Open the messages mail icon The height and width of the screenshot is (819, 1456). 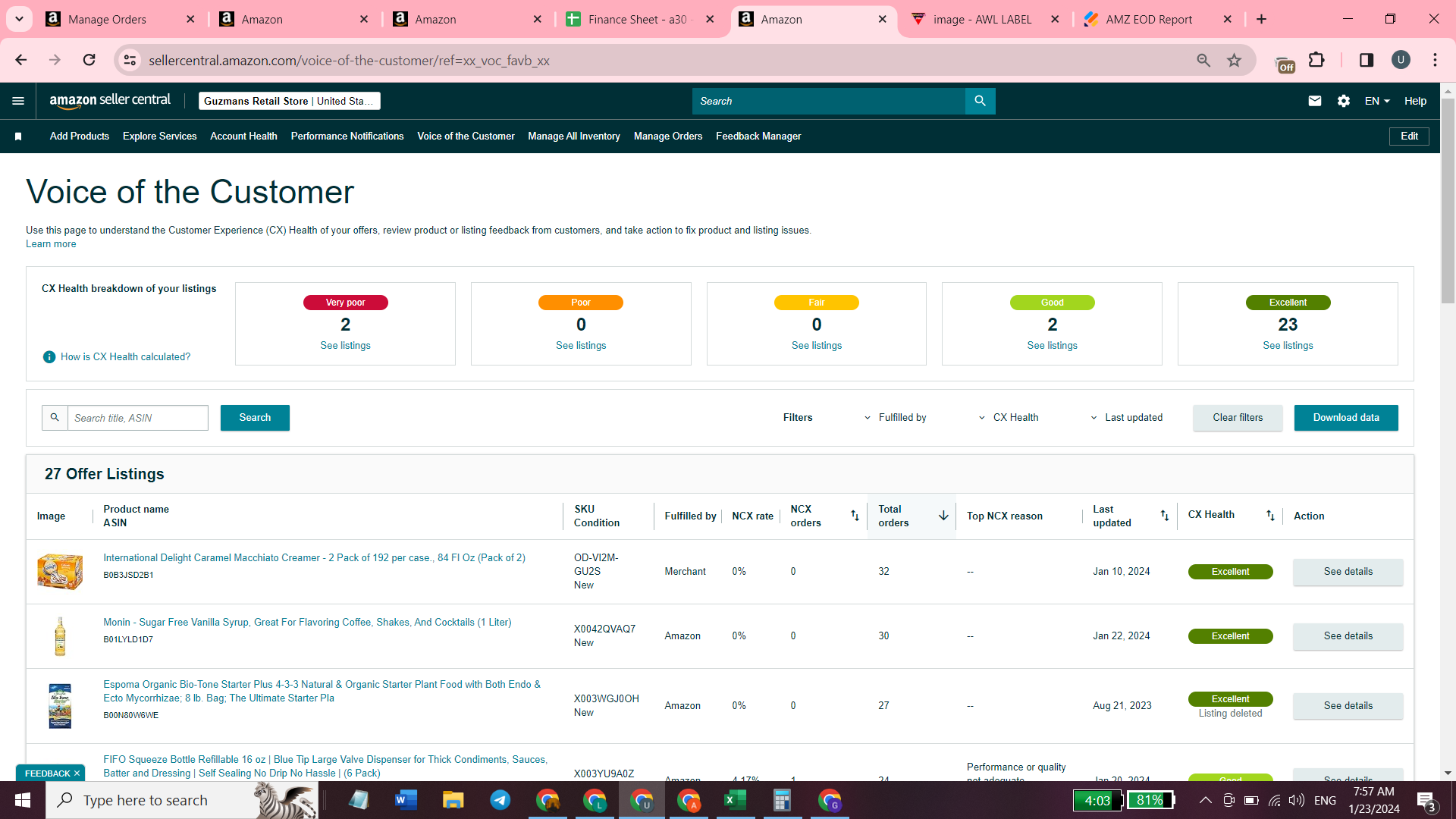click(x=1315, y=101)
